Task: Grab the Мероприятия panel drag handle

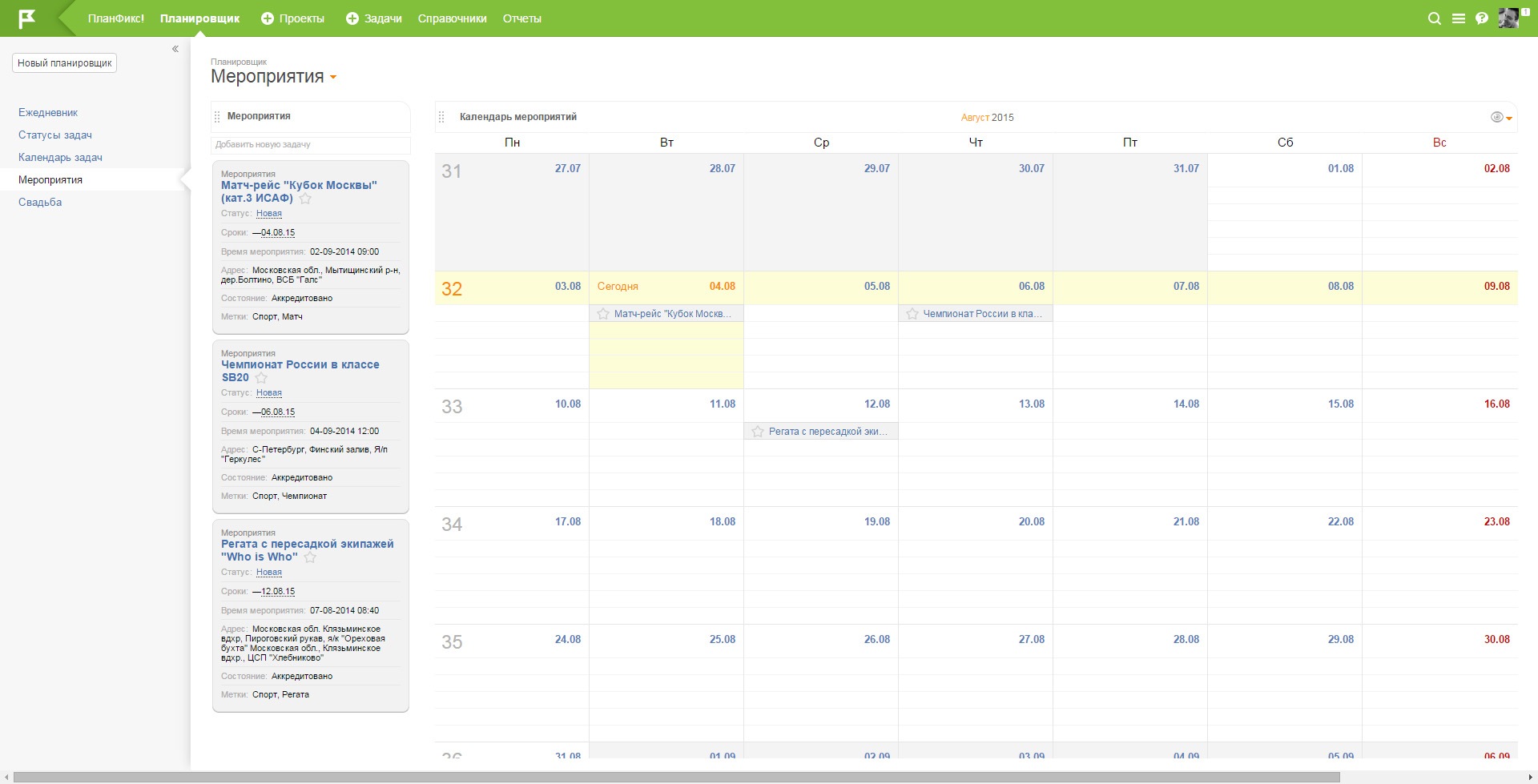Action: click(x=217, y=117)
